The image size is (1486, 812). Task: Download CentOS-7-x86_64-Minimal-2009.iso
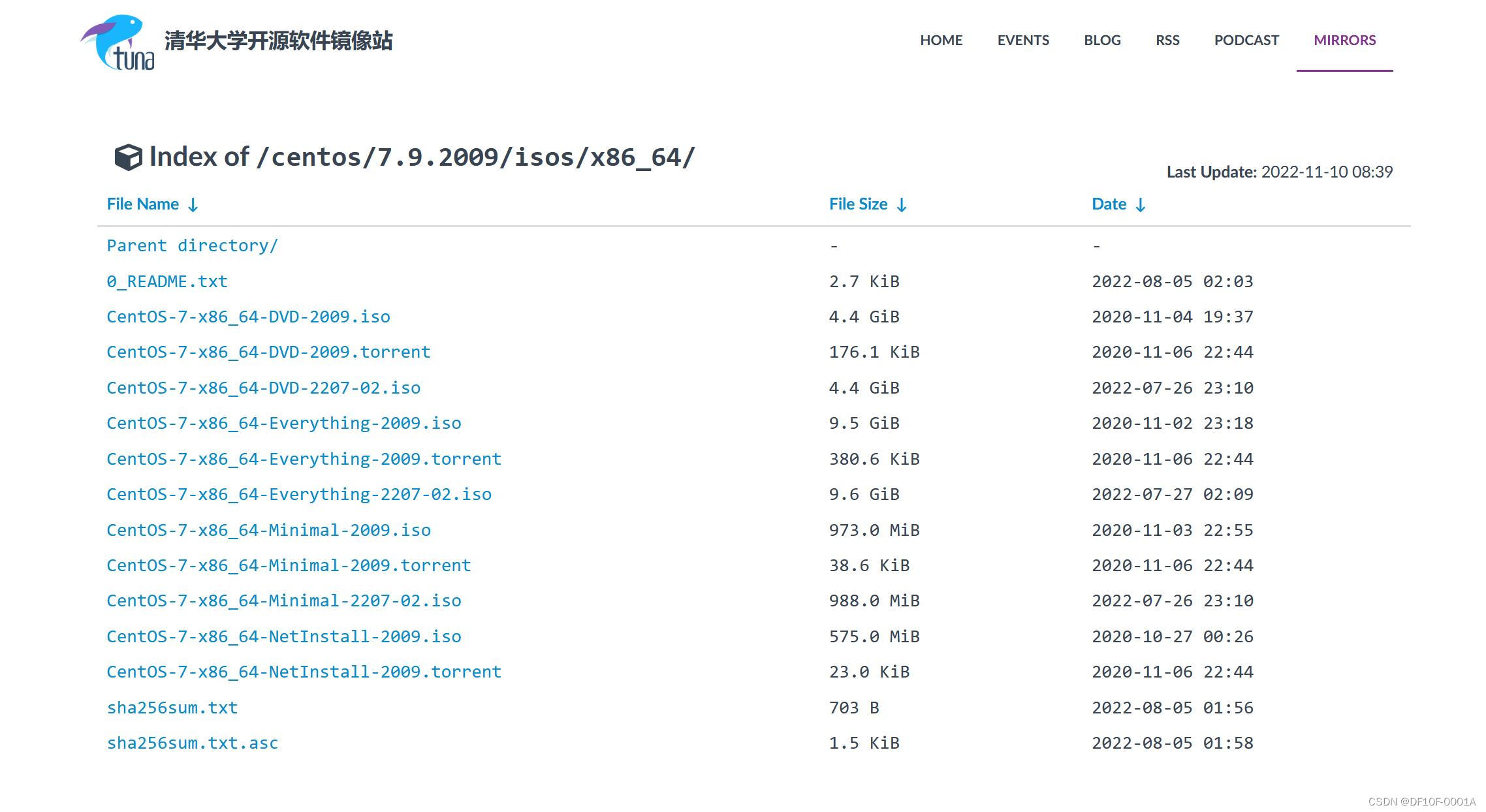[x=269, y=530]
